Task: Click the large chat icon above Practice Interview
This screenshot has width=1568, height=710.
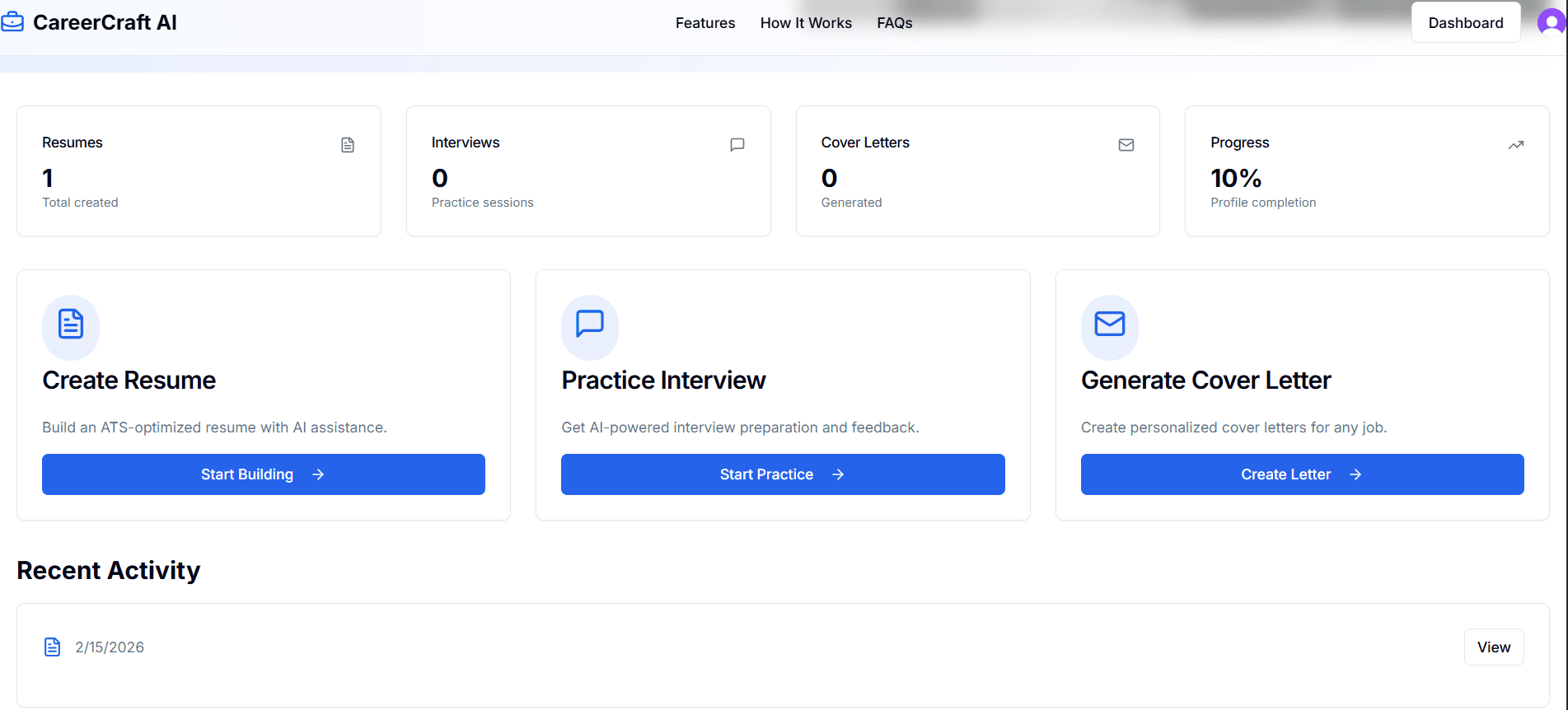Action: [590, 324]
